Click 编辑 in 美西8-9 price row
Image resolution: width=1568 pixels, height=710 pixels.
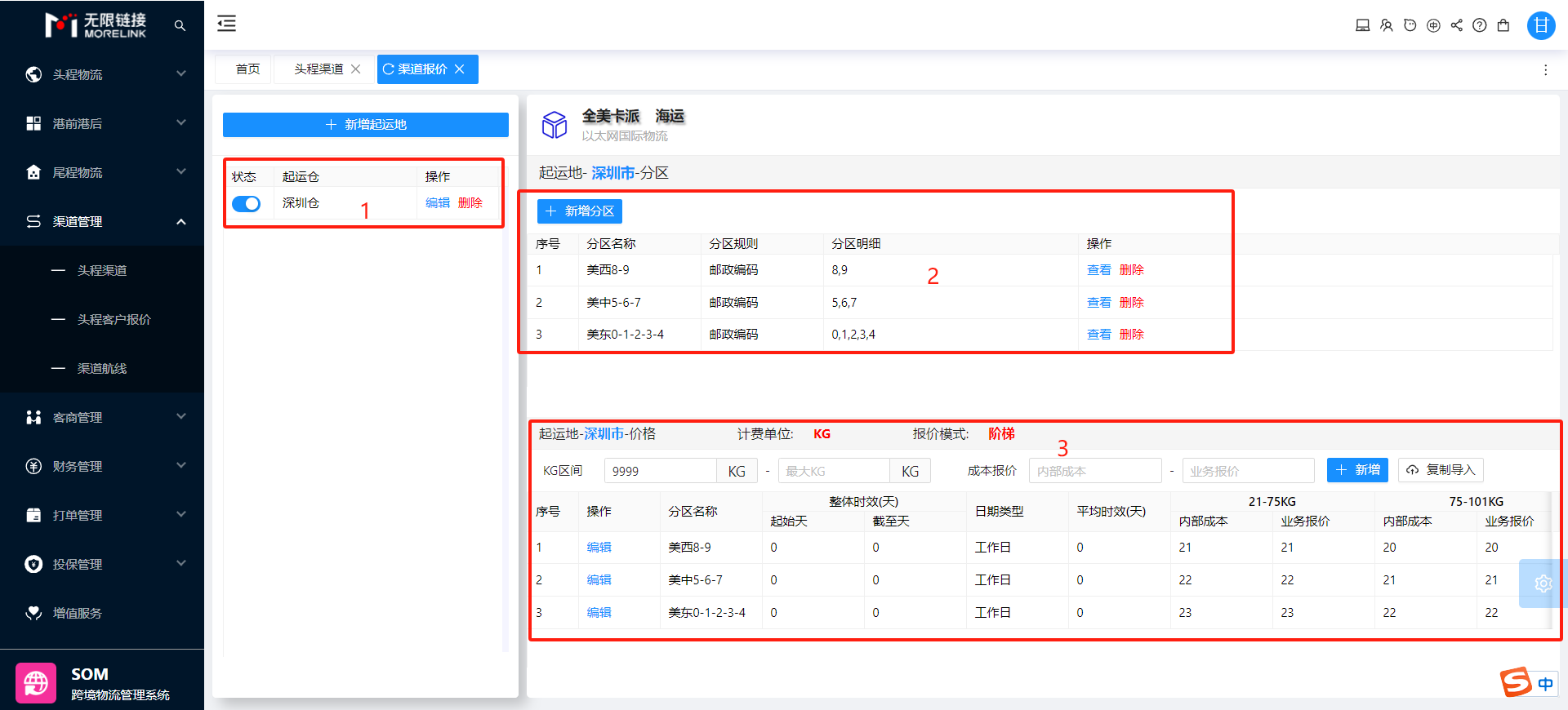click(599, 548)
